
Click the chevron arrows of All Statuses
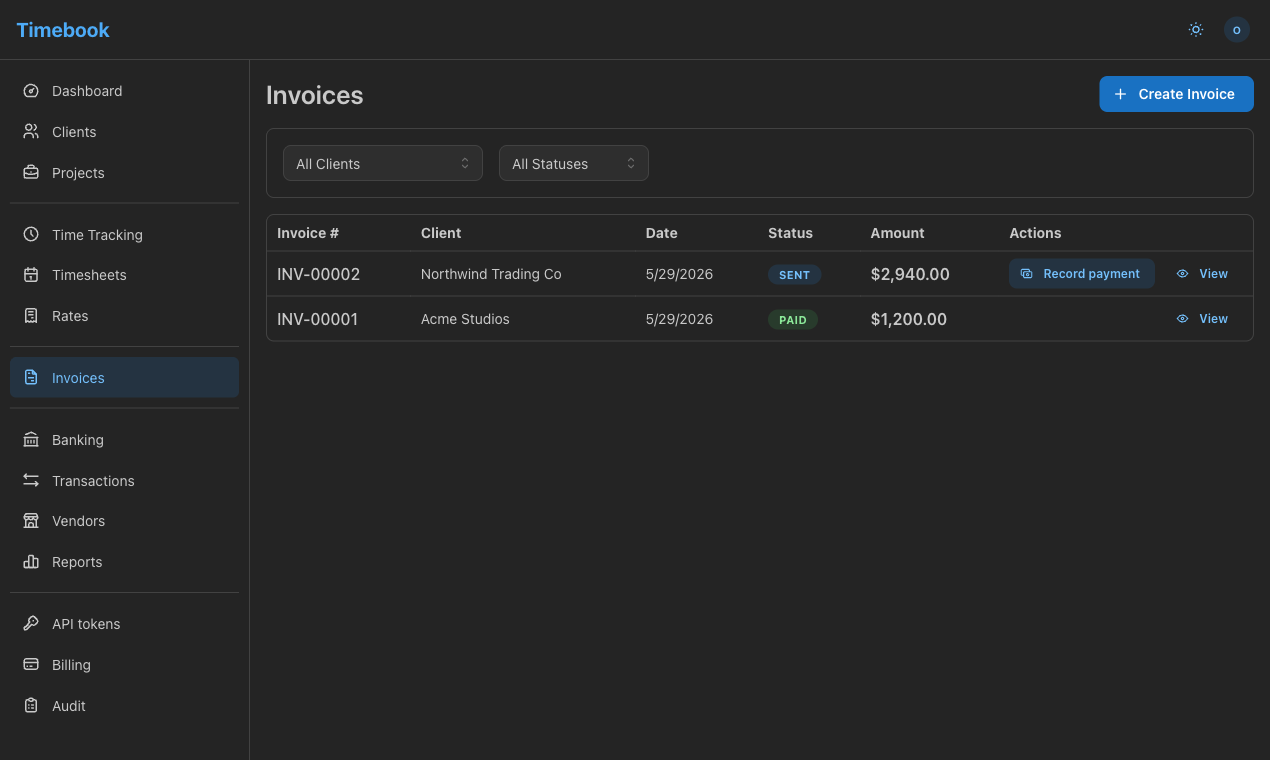click(x=631, y=163)
